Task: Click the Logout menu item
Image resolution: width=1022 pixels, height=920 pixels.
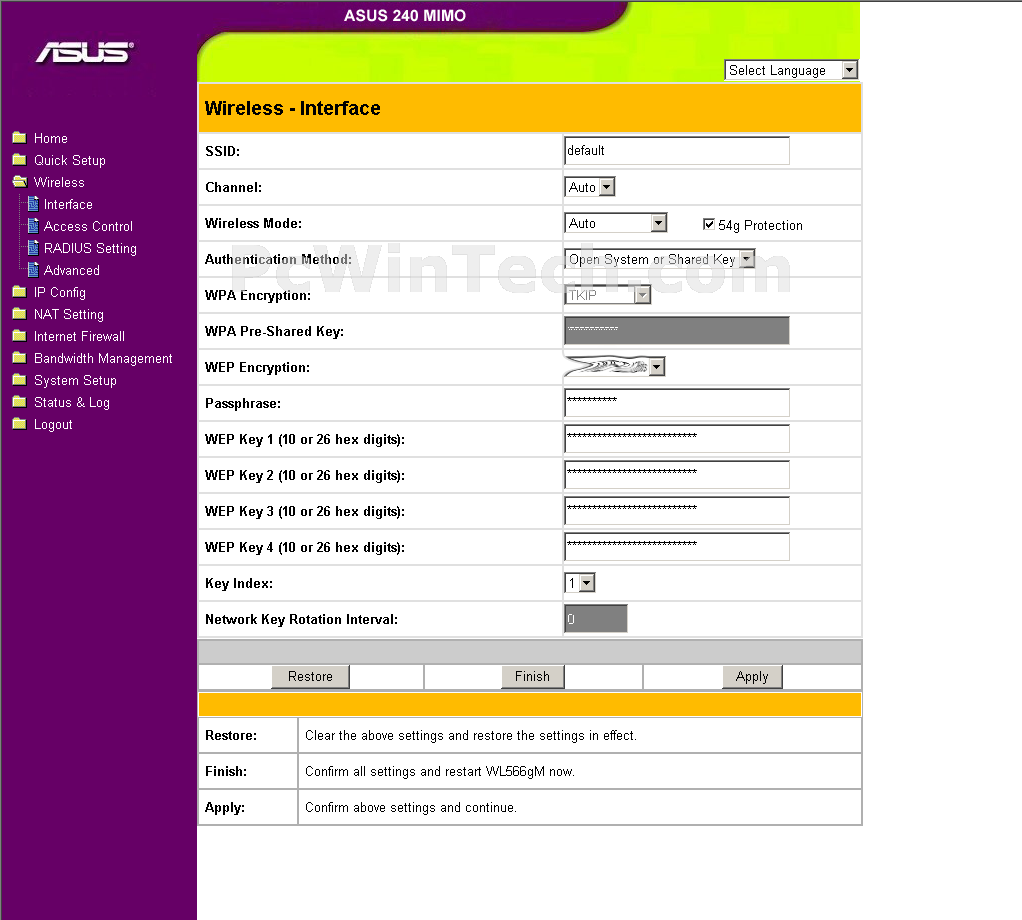Action: [x=53, y=425]
